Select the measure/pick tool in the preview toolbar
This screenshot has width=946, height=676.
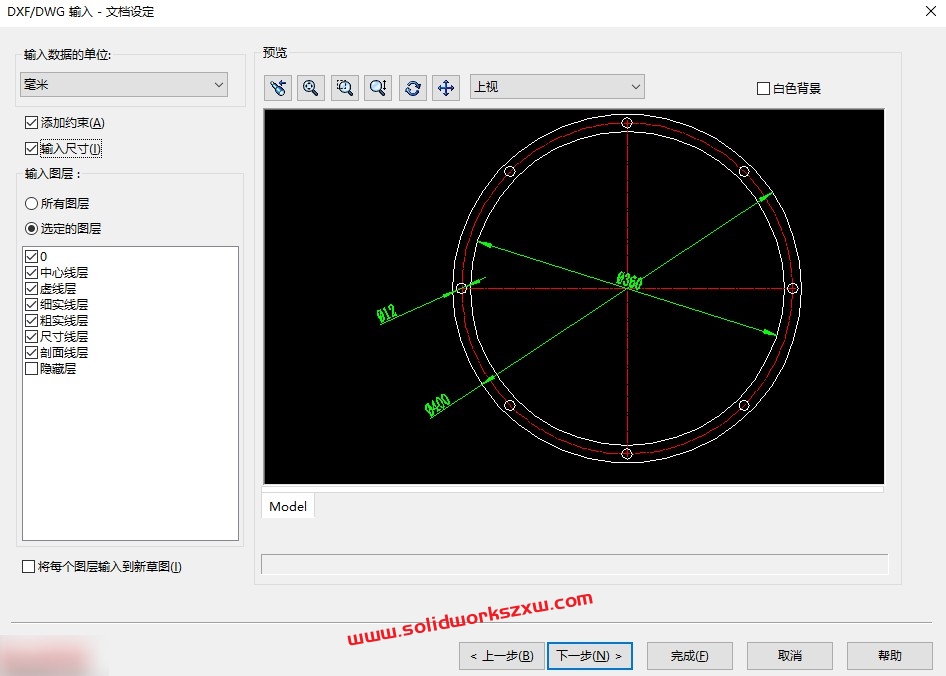277,88
